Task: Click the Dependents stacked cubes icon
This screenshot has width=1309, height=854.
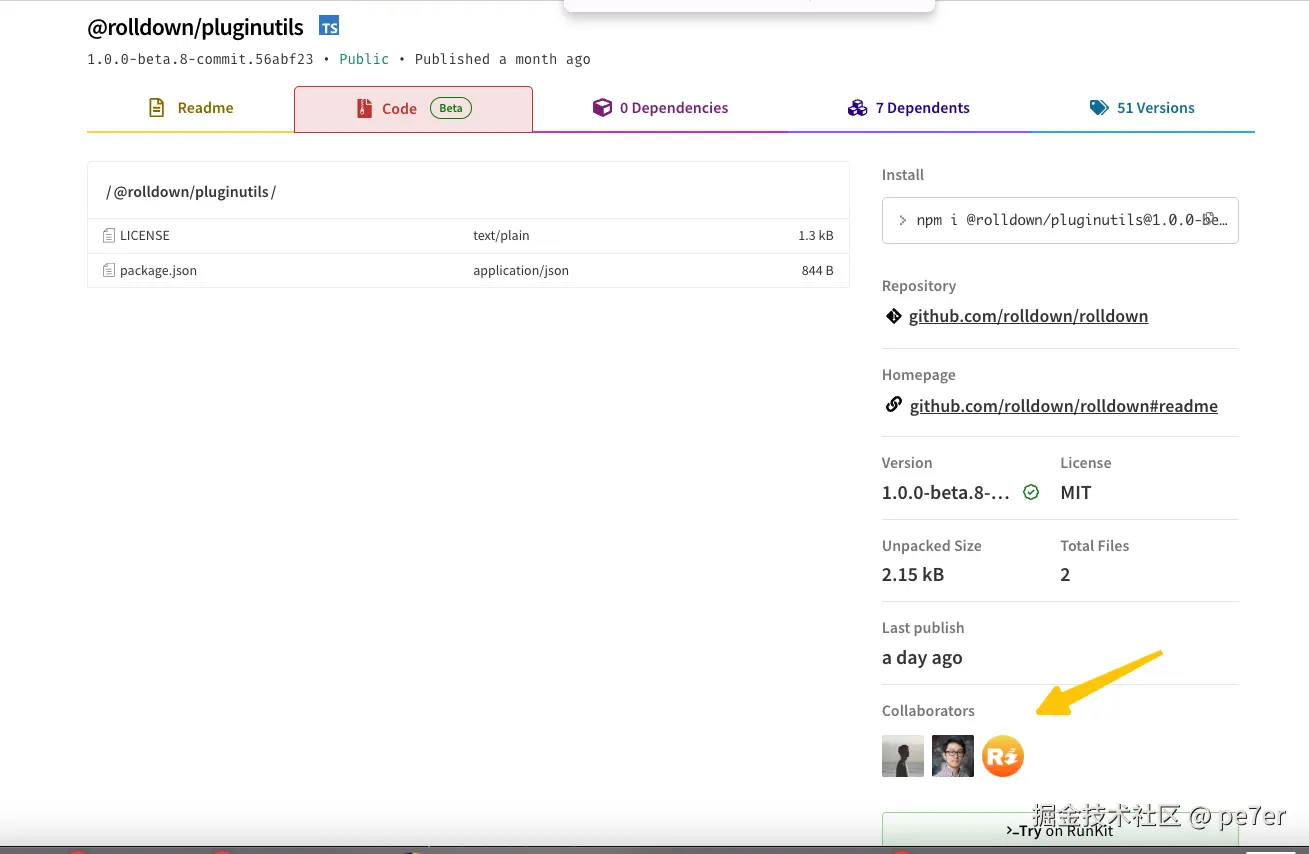Action: 857,108
